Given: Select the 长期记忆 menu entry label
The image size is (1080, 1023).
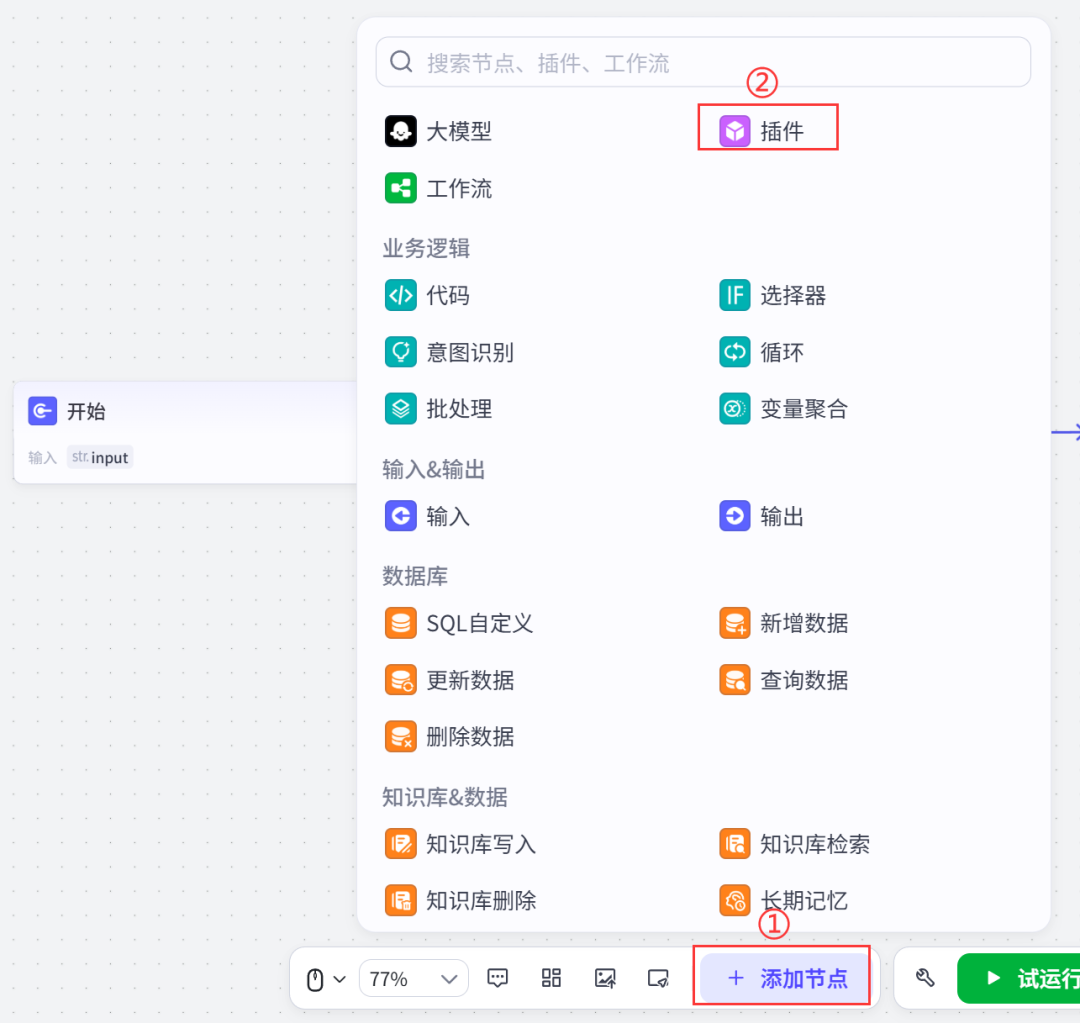Looking at the screenshot, I should [x=804, y=900].
